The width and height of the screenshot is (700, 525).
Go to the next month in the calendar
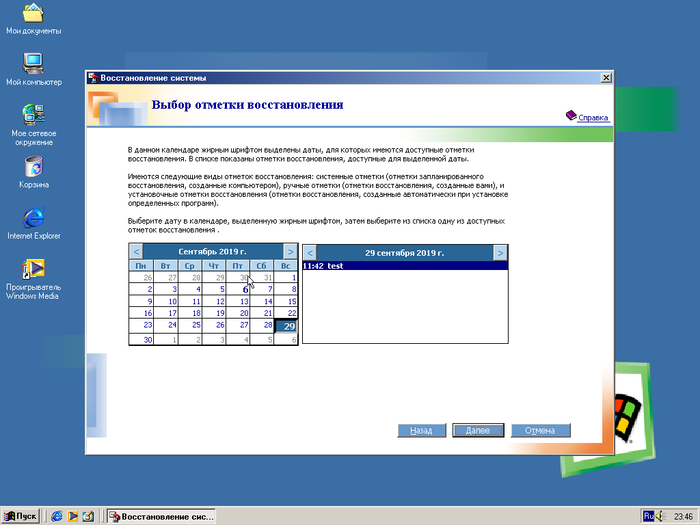point(290,252)
